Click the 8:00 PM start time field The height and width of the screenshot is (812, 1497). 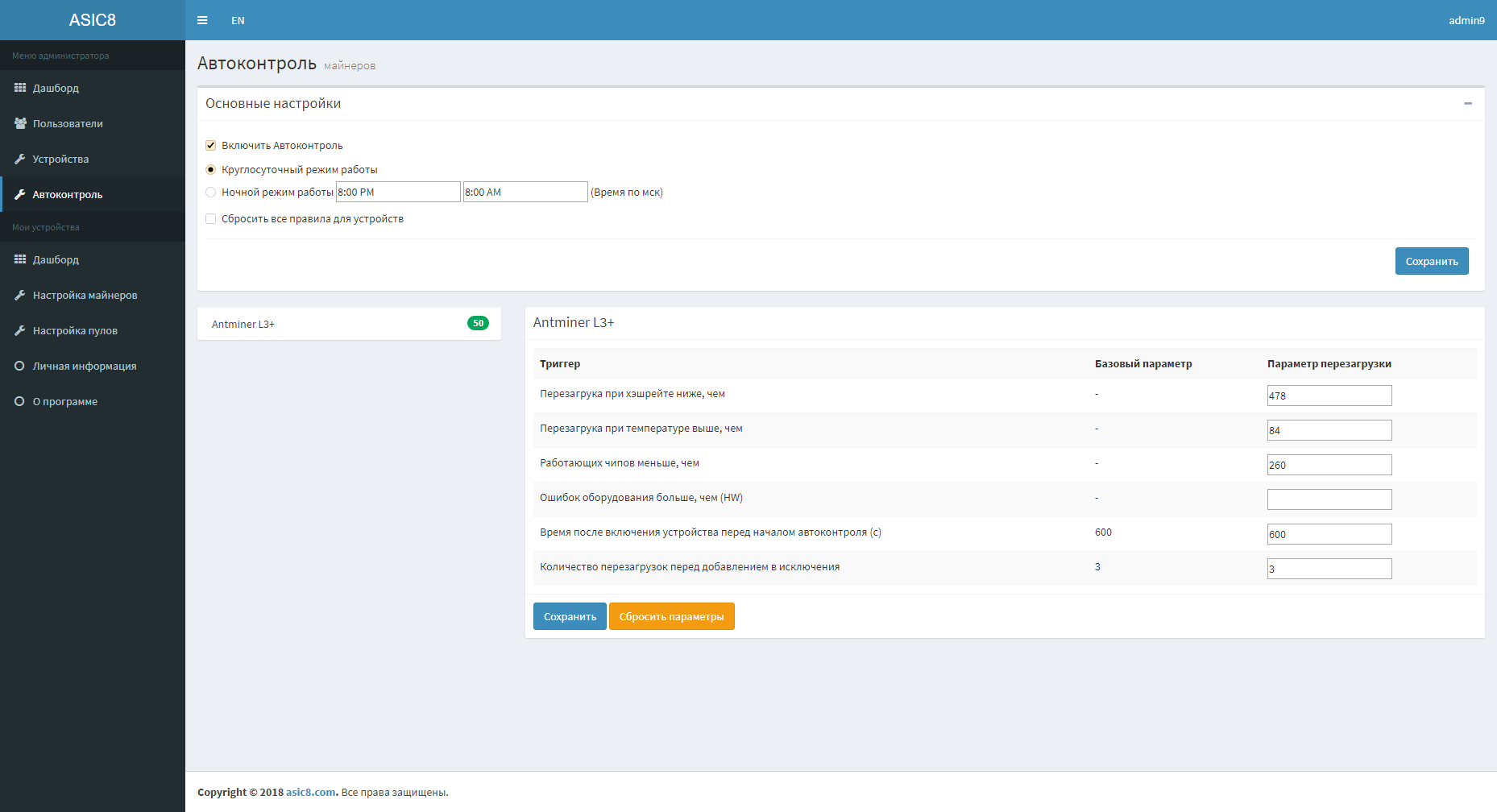[x=398, y=192]
